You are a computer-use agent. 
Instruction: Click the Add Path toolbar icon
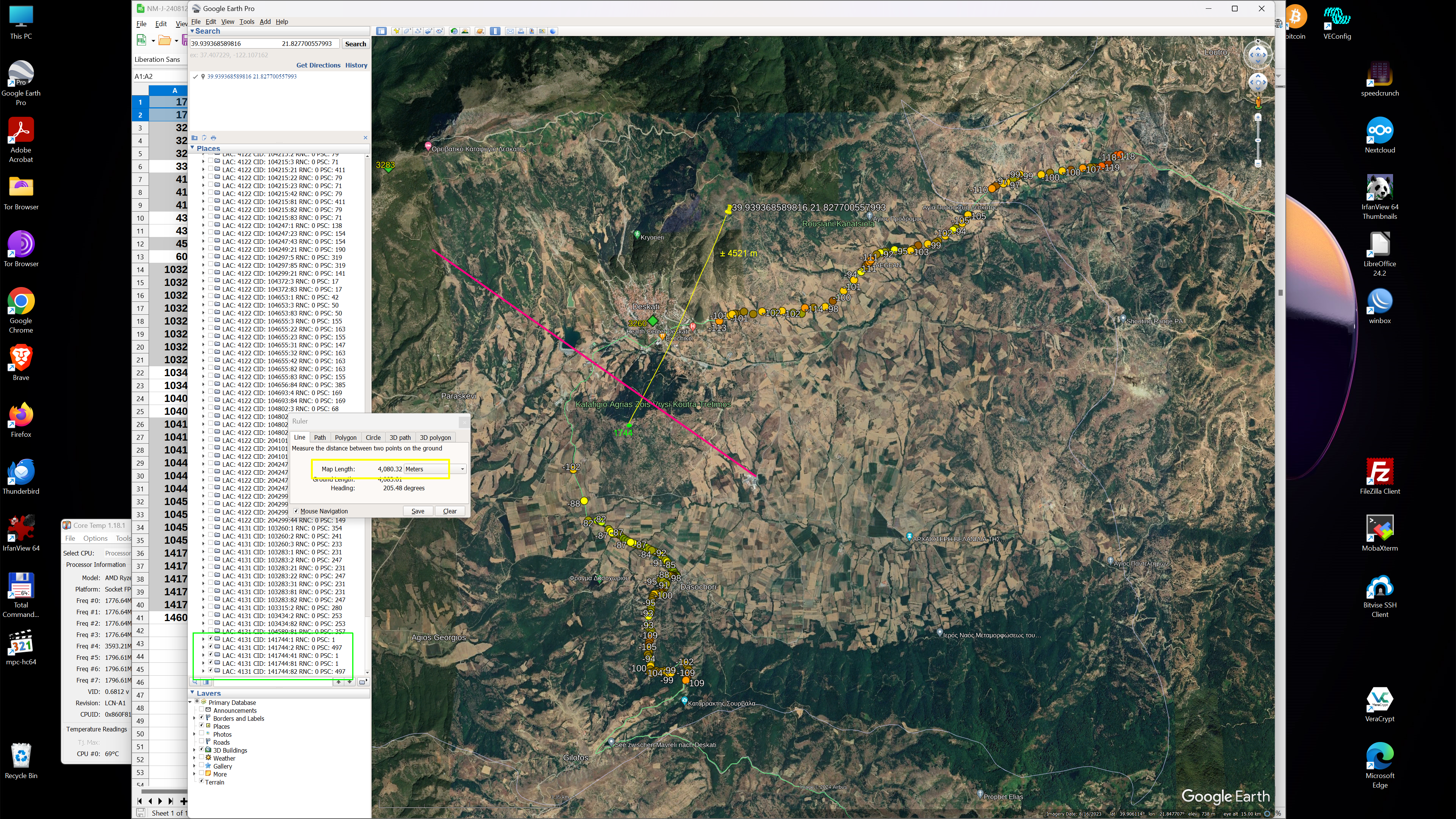418,31
